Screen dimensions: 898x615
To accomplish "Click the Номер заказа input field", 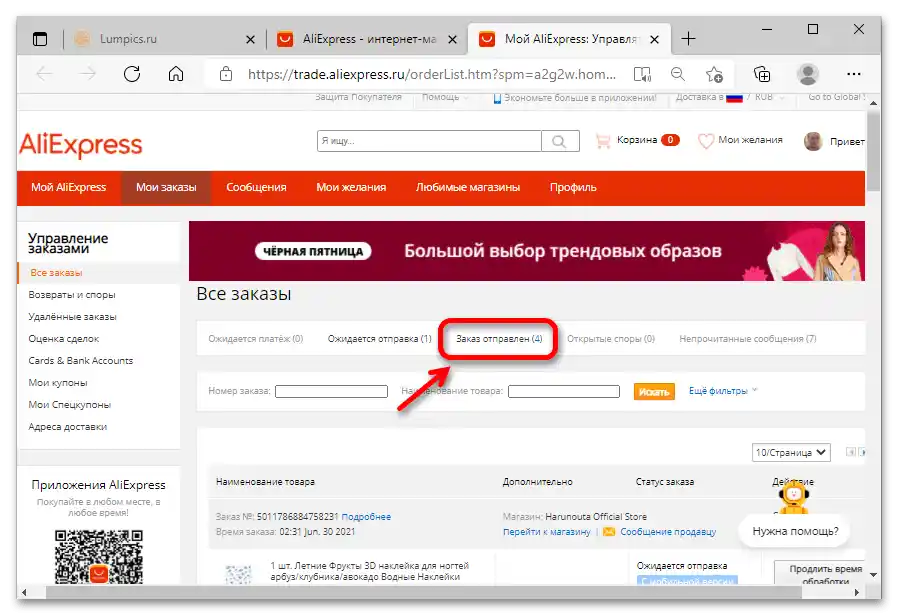I will pos(331,391).
